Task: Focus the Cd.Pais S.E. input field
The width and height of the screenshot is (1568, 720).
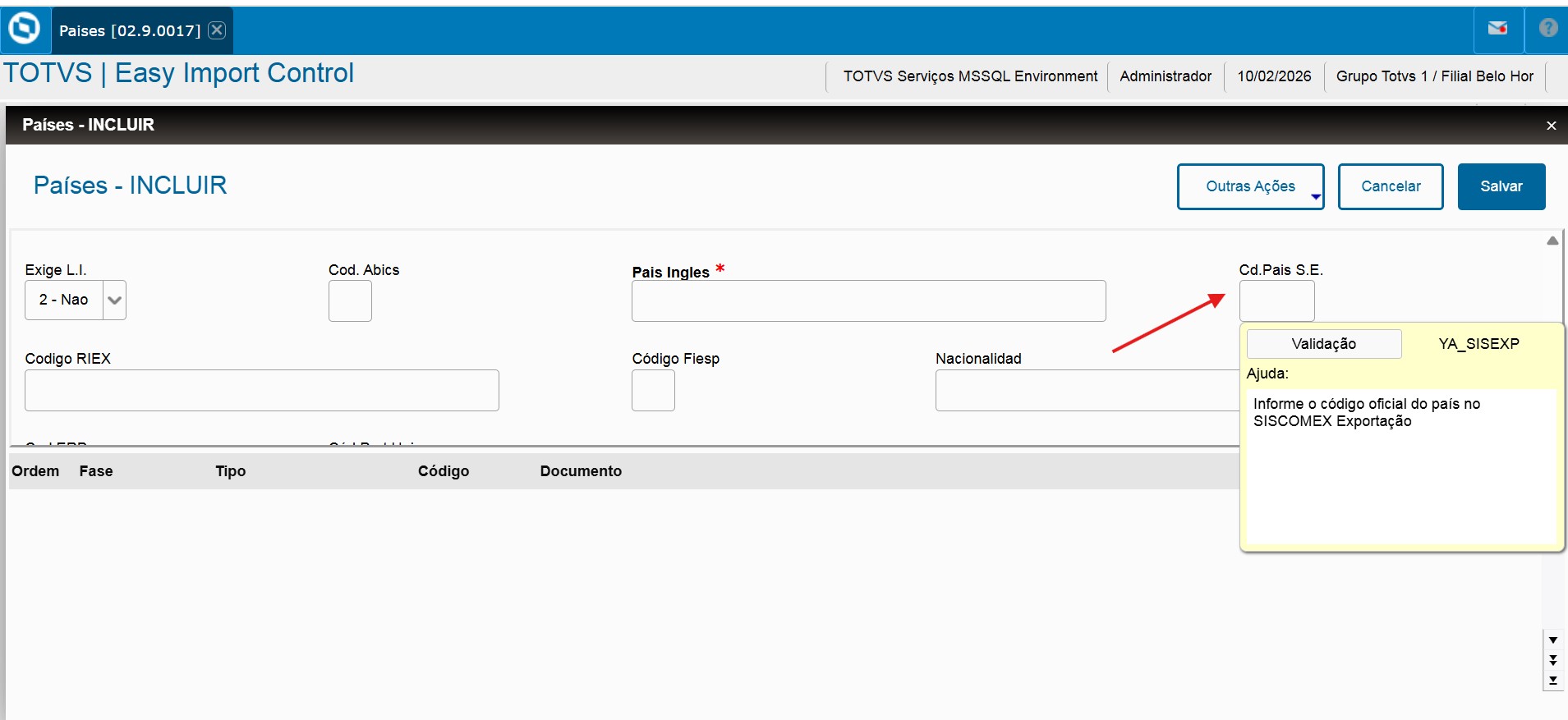Action: [x=1276, y=301]
